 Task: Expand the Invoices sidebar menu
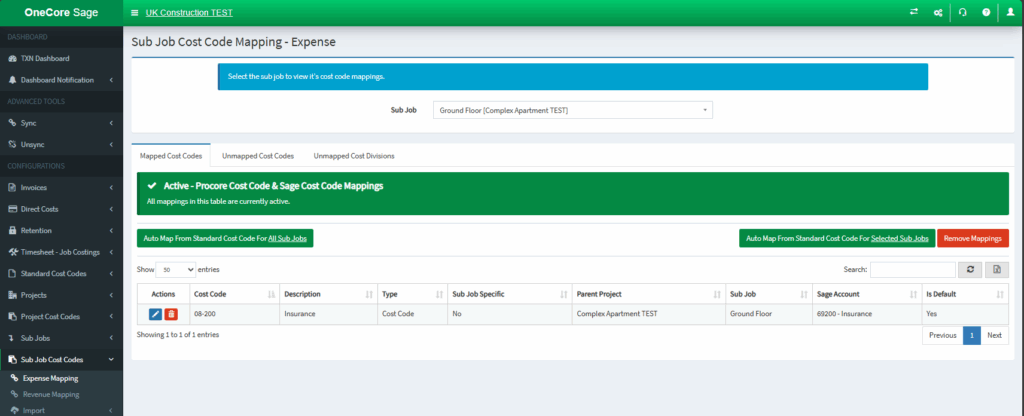[61, 187]
